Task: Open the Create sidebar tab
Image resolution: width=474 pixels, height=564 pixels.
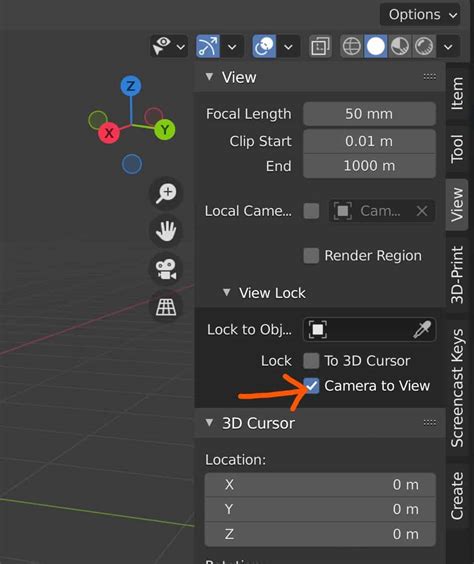Action: [457, 496]
